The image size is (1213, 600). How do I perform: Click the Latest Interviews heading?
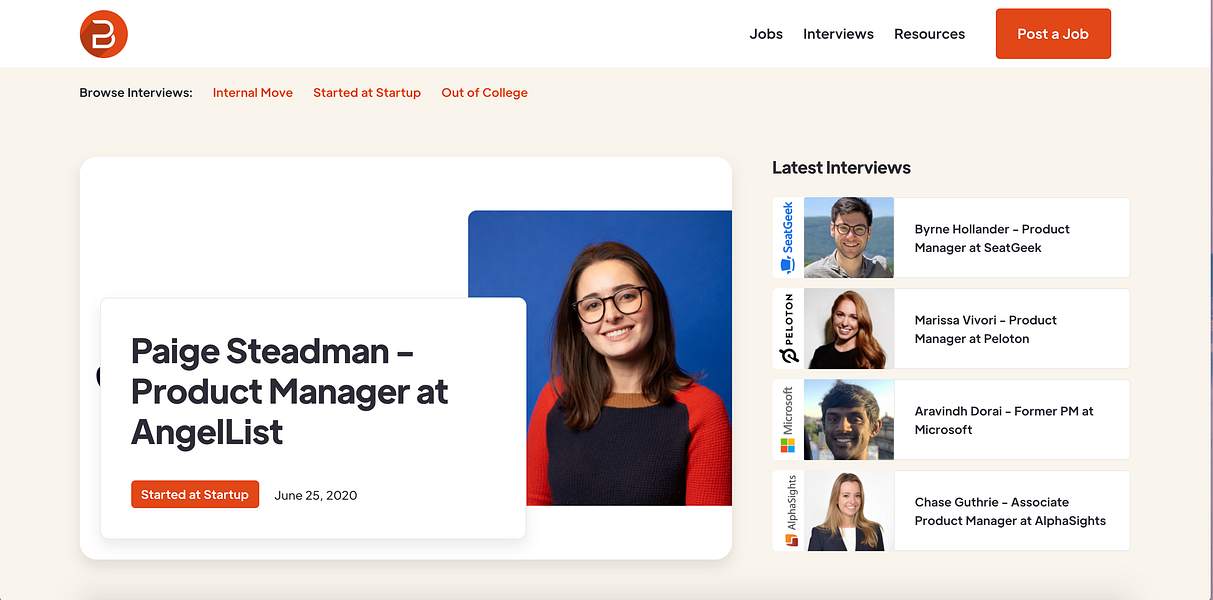click(x=841, y=167)
